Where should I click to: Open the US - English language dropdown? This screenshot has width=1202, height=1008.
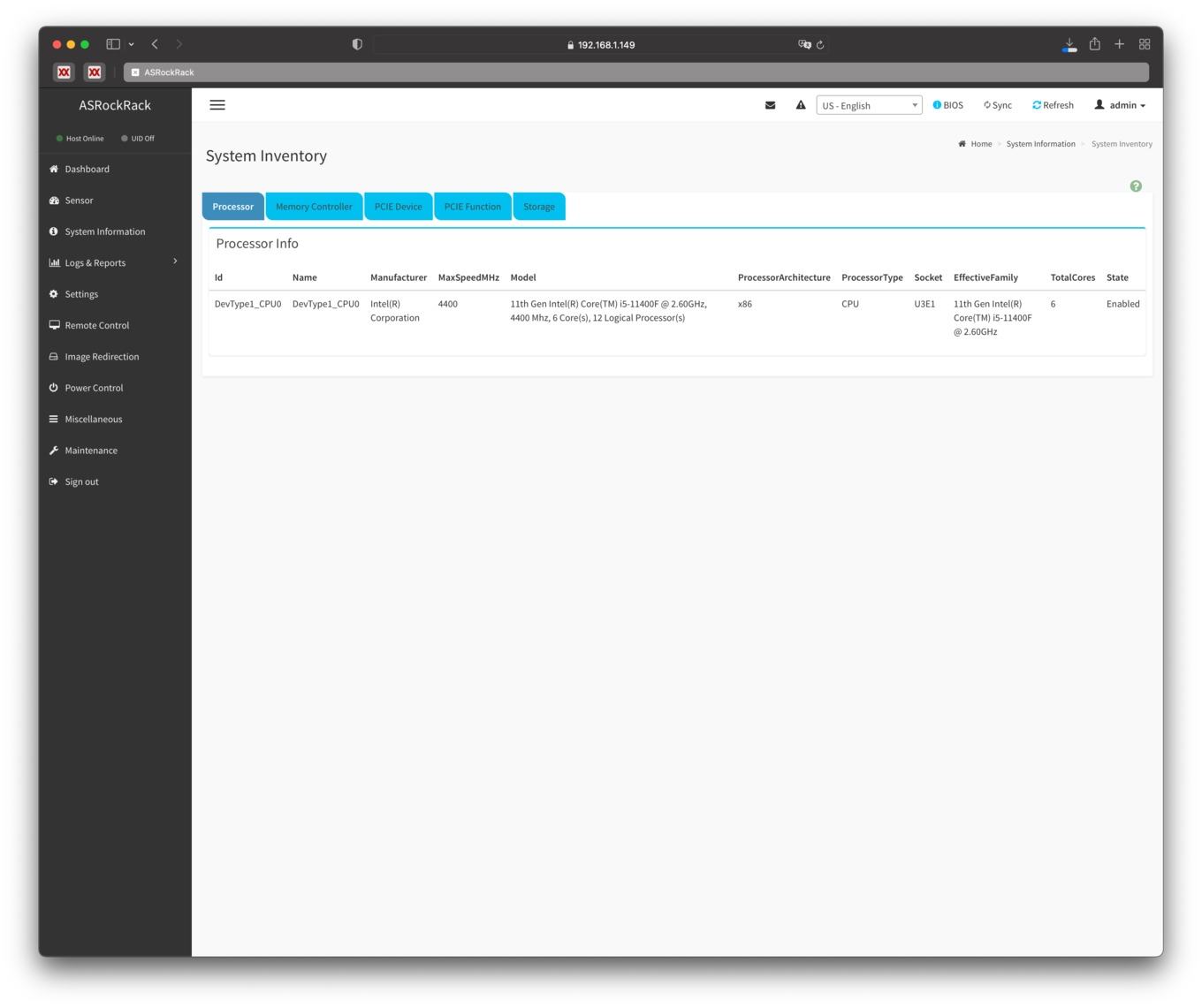pos(869,105)
